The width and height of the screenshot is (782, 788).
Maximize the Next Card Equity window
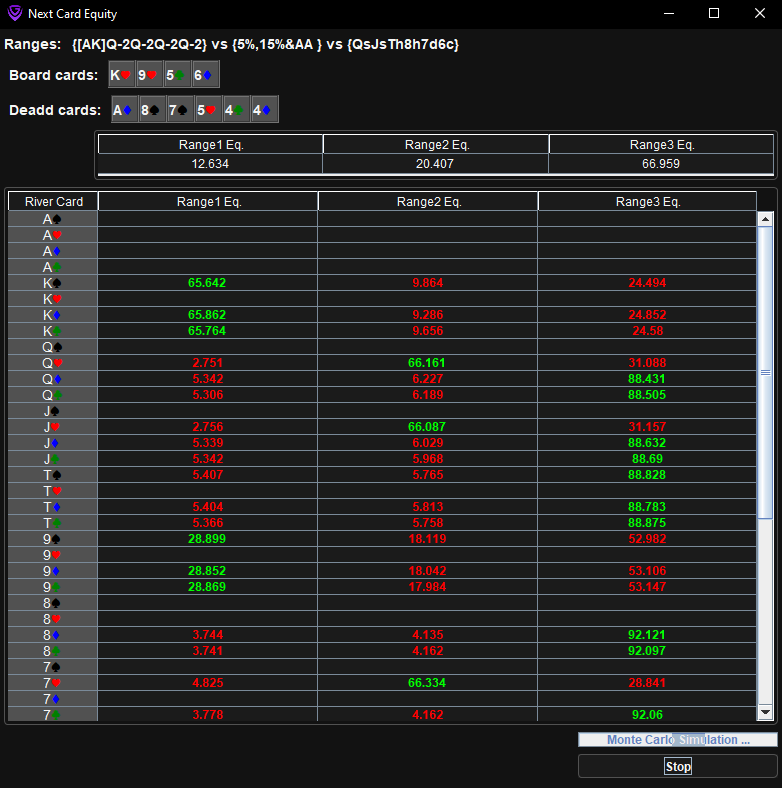pos(714,14)
